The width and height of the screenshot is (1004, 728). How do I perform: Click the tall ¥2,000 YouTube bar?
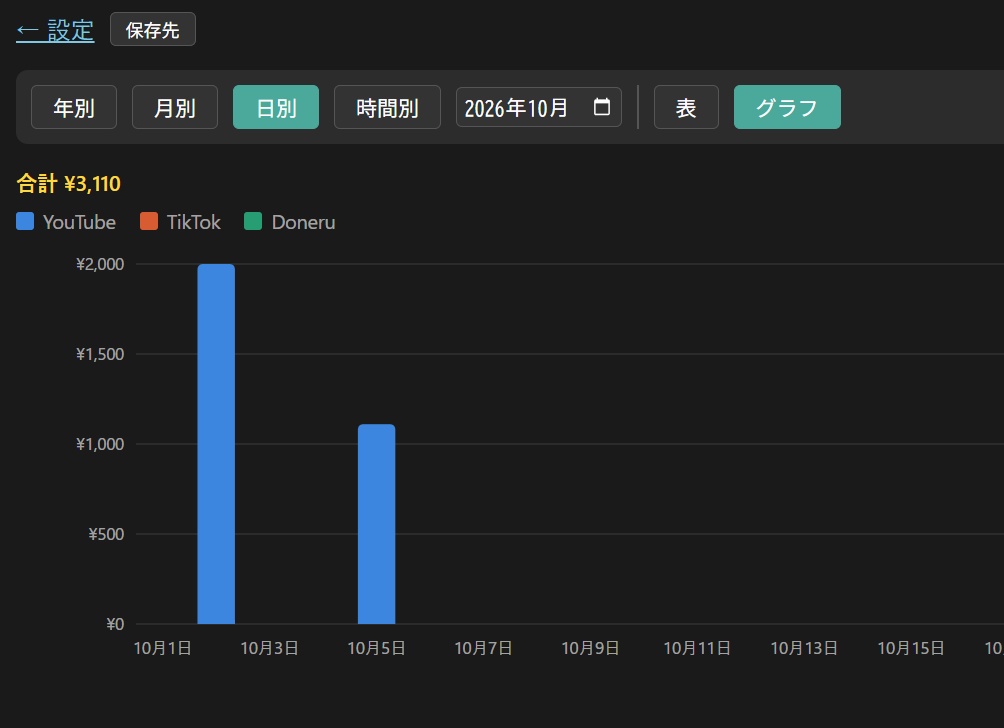[216, 444]
